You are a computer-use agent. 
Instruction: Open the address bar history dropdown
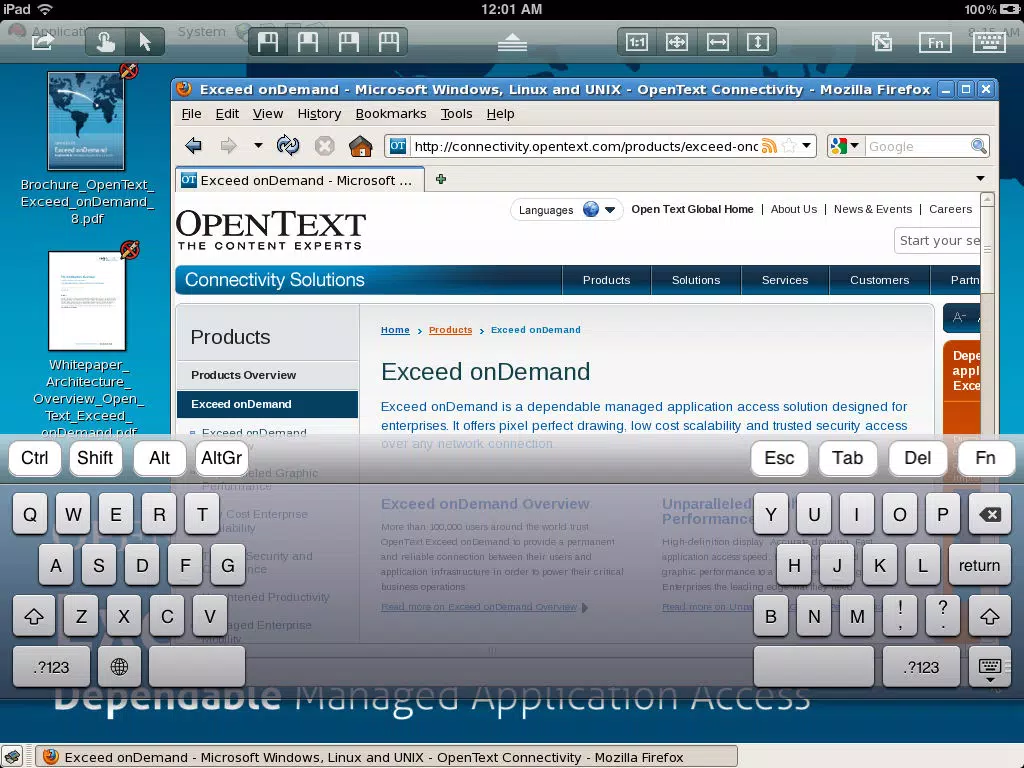tap(807, 146)
